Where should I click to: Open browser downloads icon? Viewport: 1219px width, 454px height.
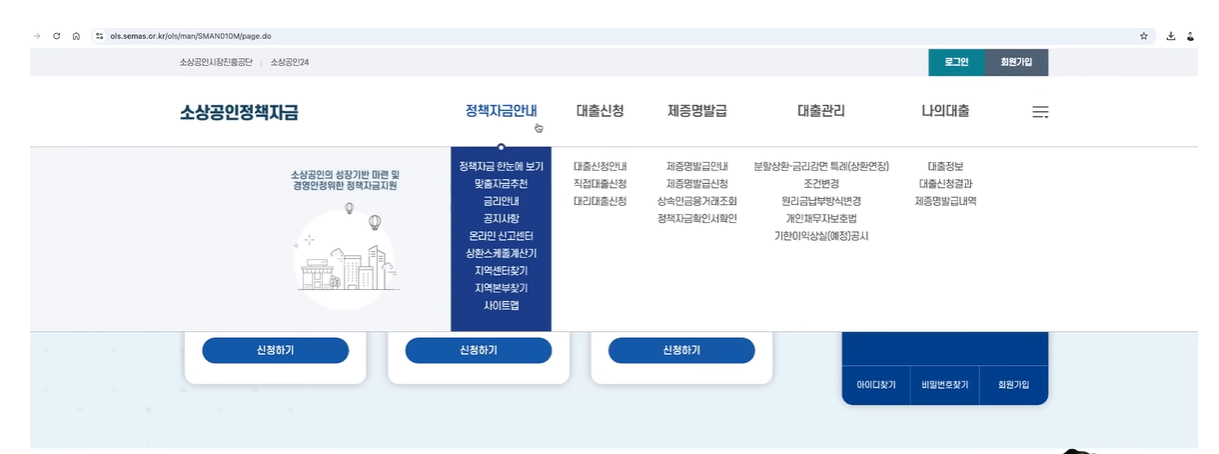pyautogui.click(x=1170, y=36)
